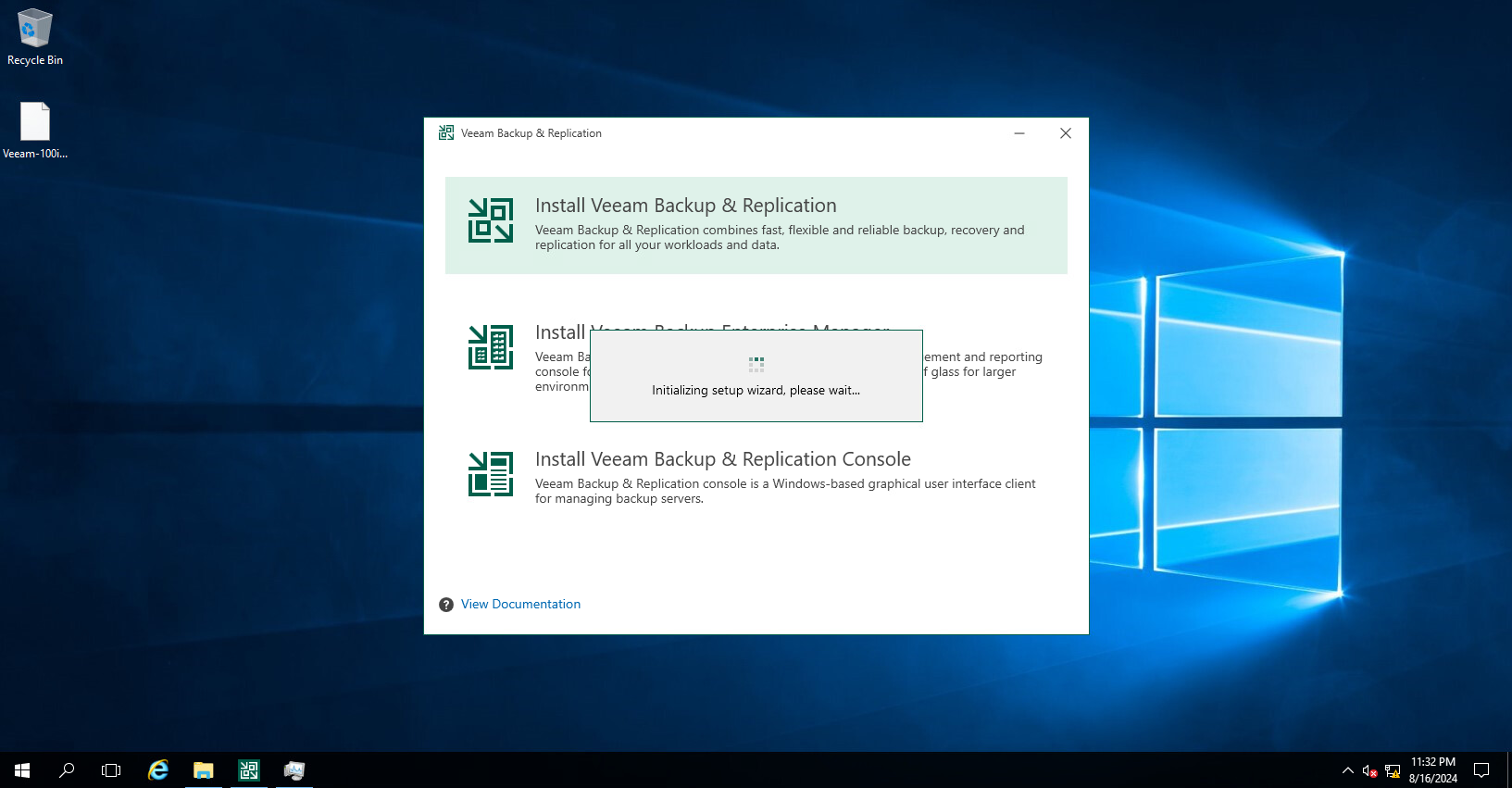The height and width of the screenshot is (788, 1512).
Task: Minimize the Veeam Backup & Replication window
Action: 1019,133
